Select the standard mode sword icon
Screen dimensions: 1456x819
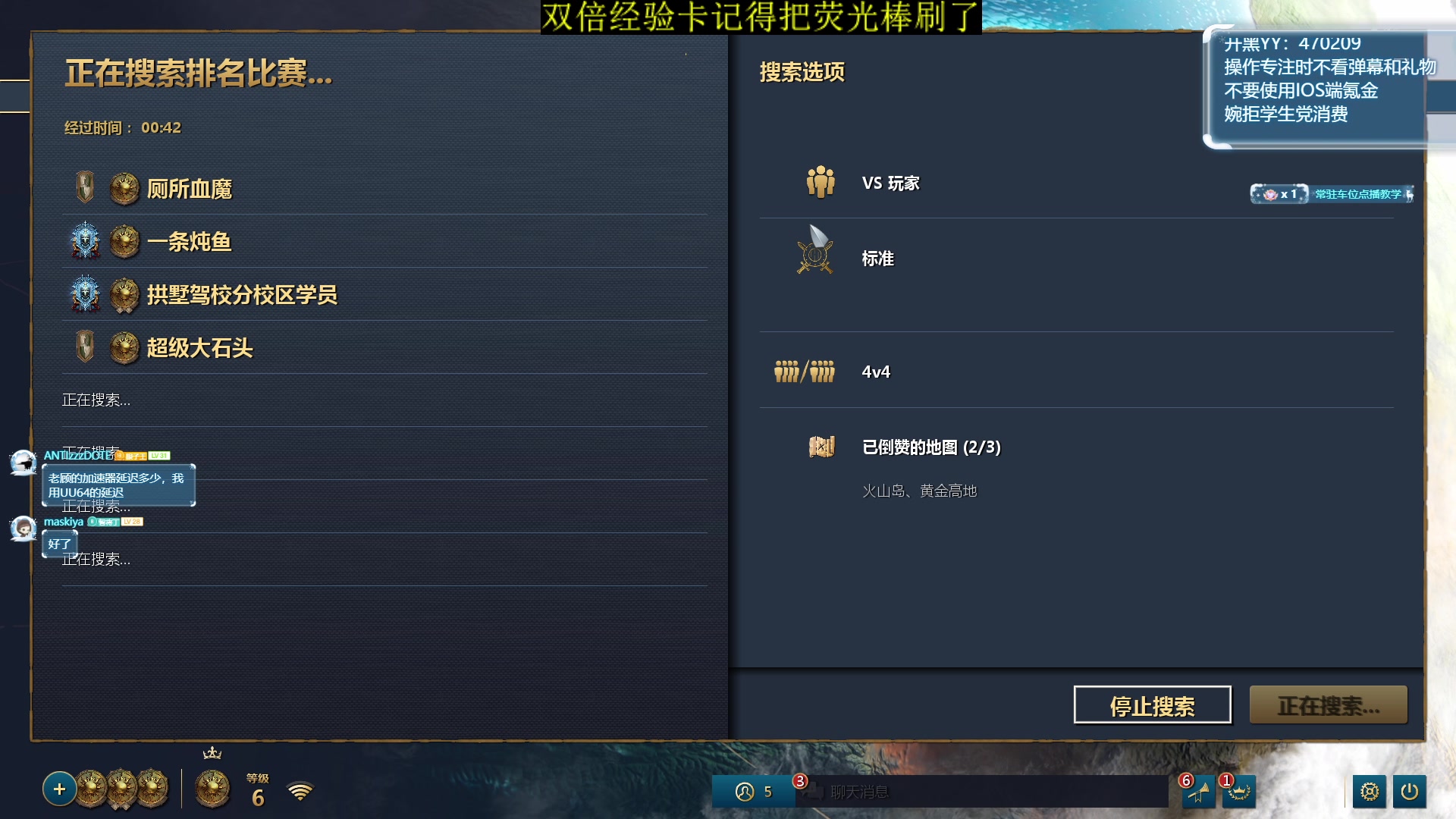[815, 249]
